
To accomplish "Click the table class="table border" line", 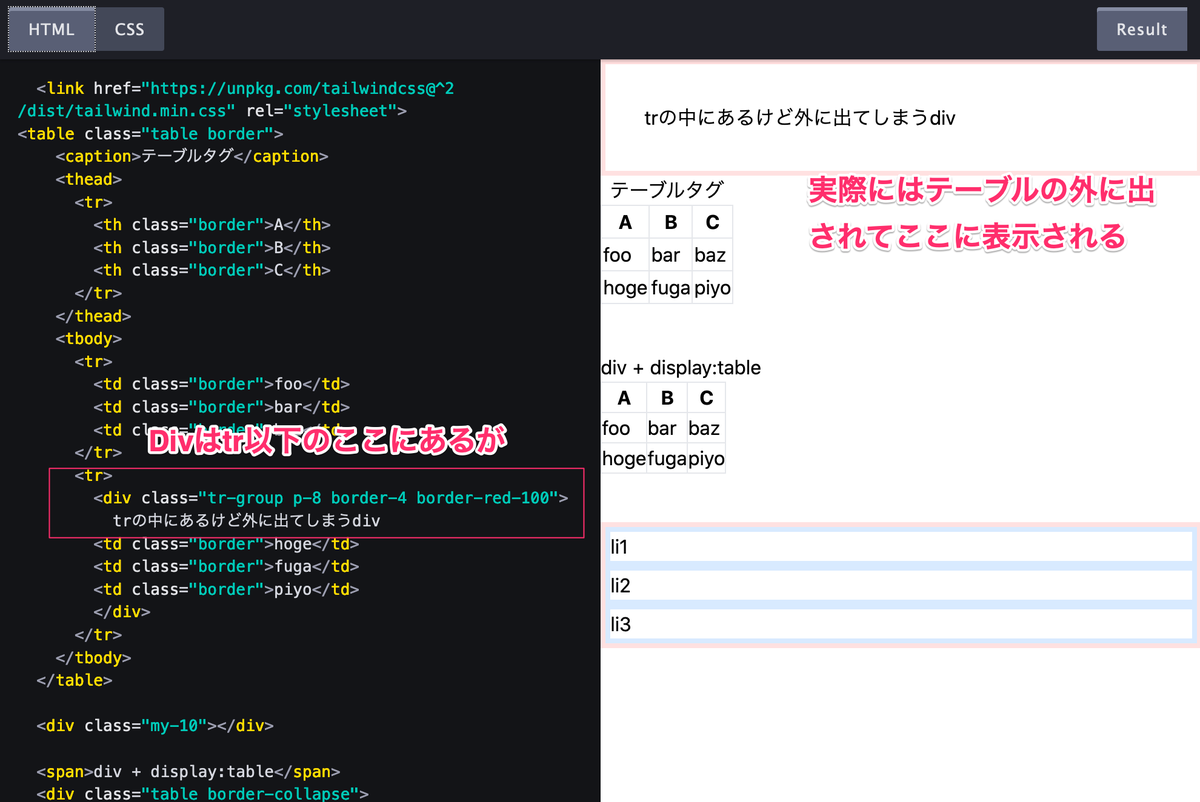I will point(151,133).
